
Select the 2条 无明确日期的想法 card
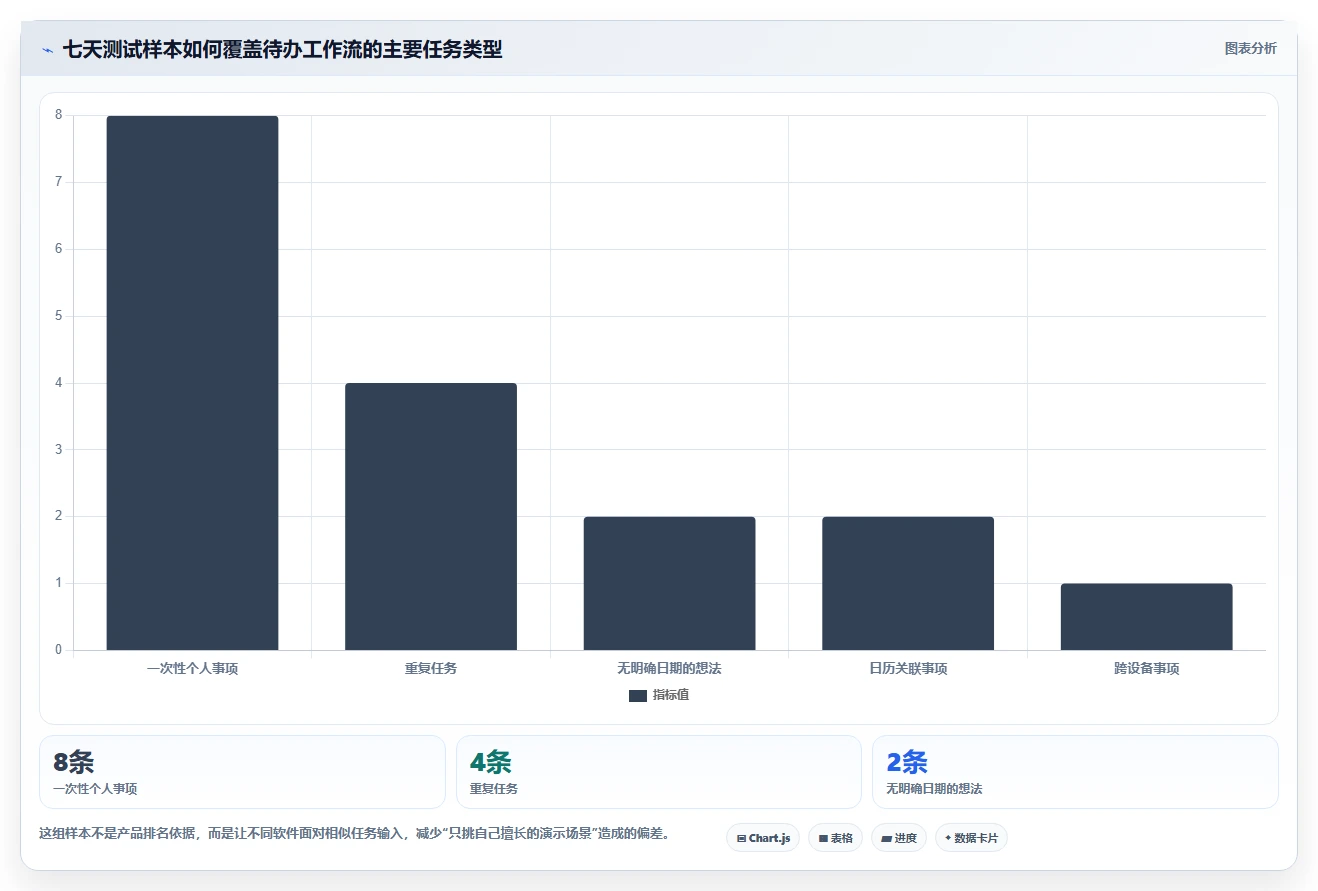1075,772
